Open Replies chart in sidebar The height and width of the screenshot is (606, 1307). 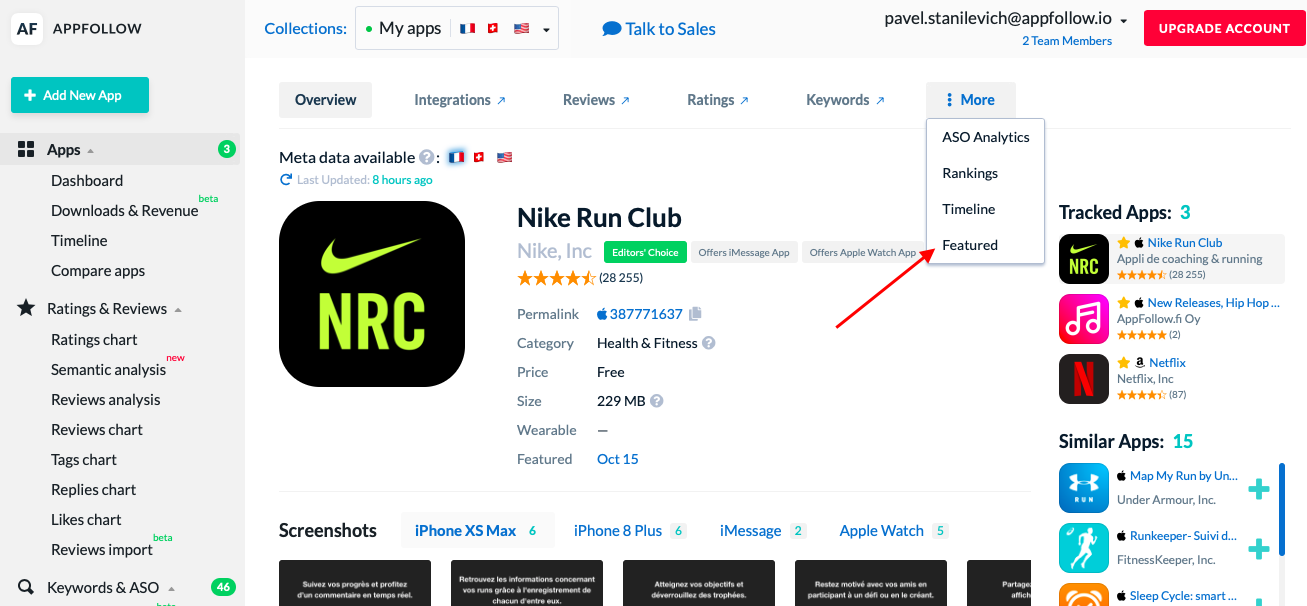94,490
